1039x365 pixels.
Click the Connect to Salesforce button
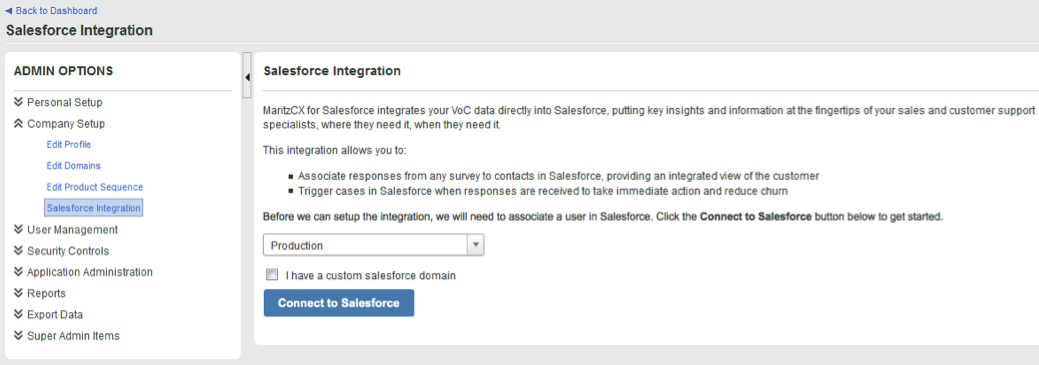click(x=339, y=303)
